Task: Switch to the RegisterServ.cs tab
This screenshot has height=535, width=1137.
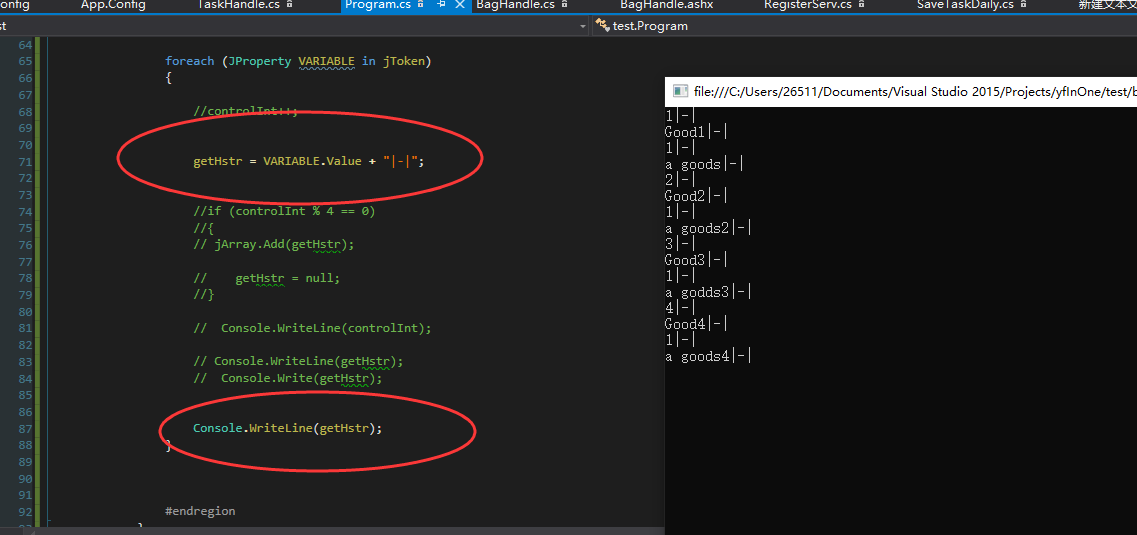Action: tap(808, 5)
